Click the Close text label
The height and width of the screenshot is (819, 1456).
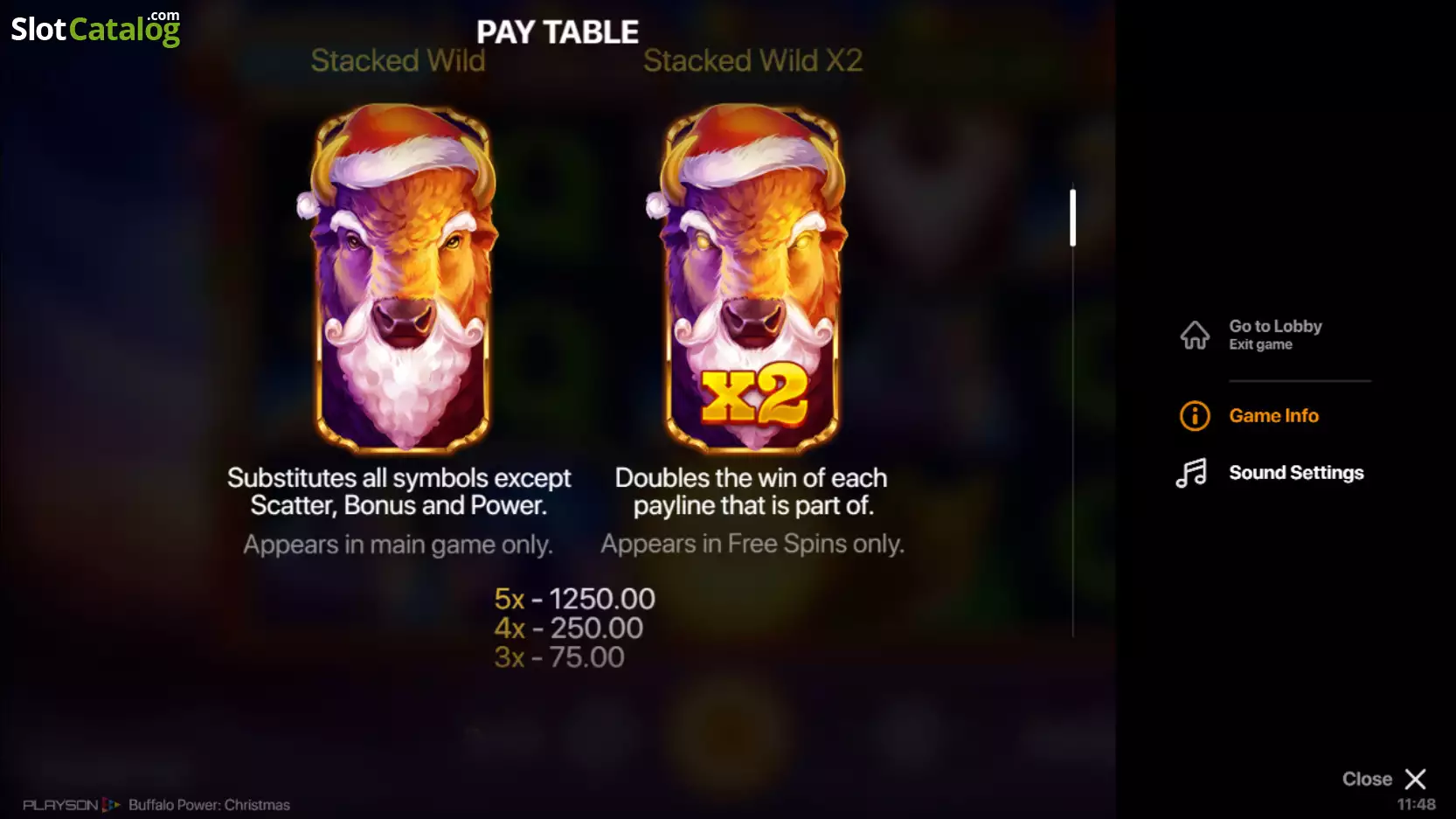coord(1367,779)
